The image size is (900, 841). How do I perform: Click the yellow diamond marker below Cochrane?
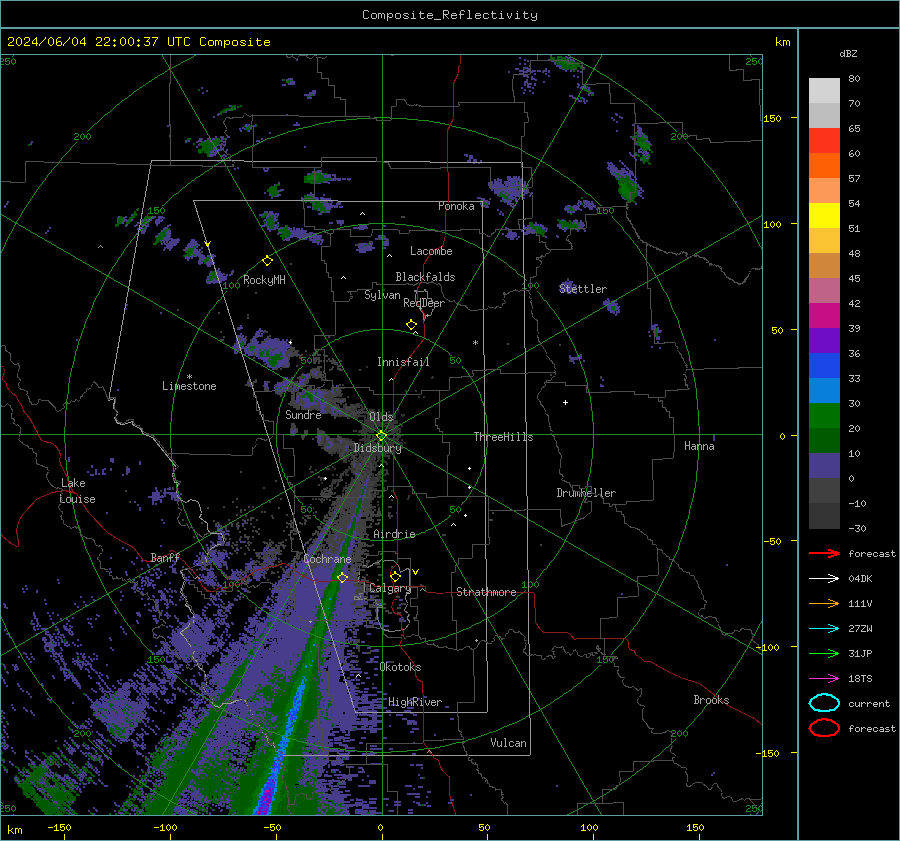click(343, 577)
